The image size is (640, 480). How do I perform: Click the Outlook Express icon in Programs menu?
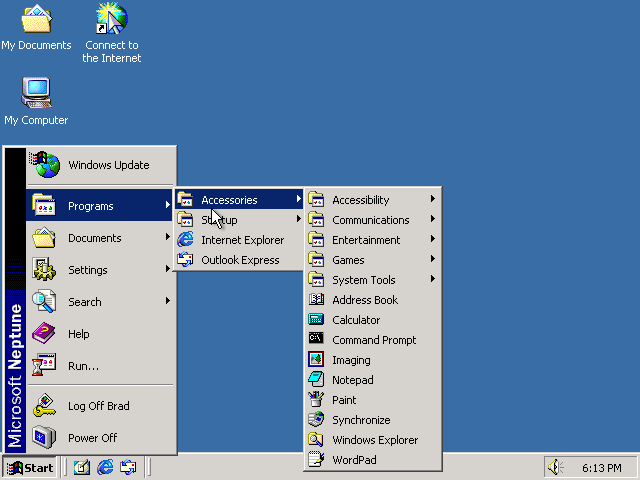pos(185,260)
